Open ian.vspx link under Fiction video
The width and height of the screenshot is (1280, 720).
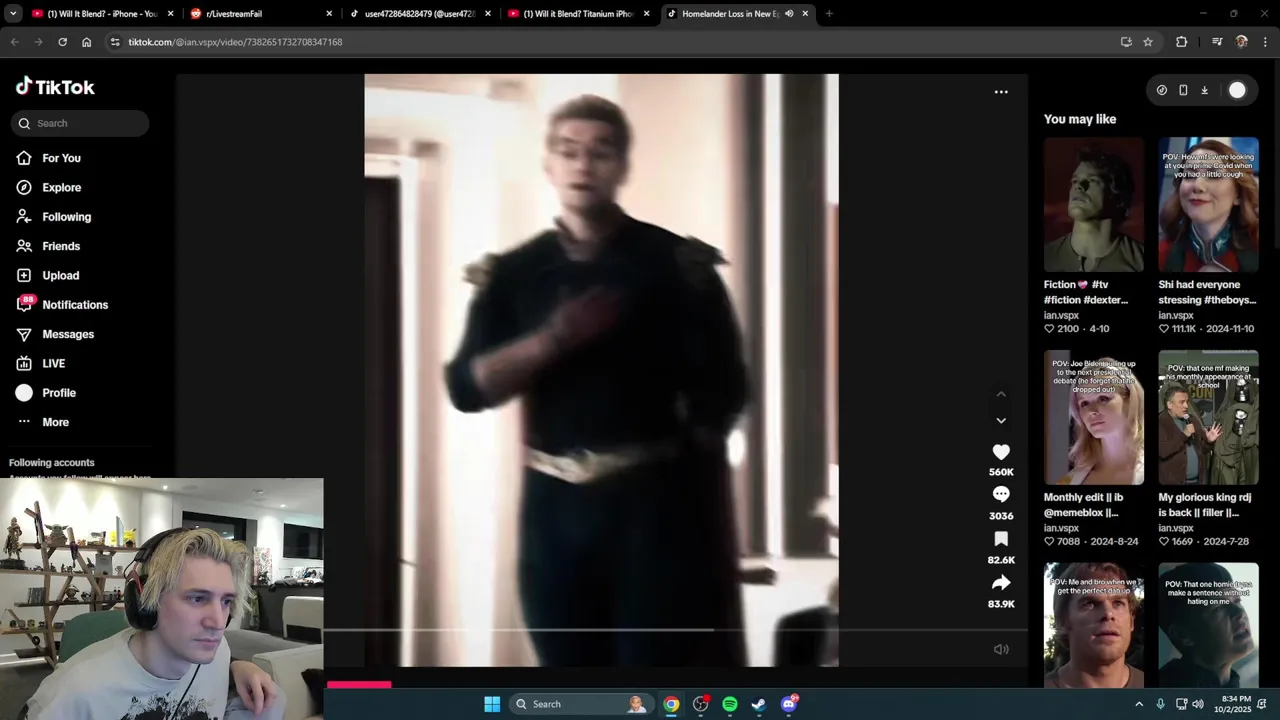(x=1061, y=315)
